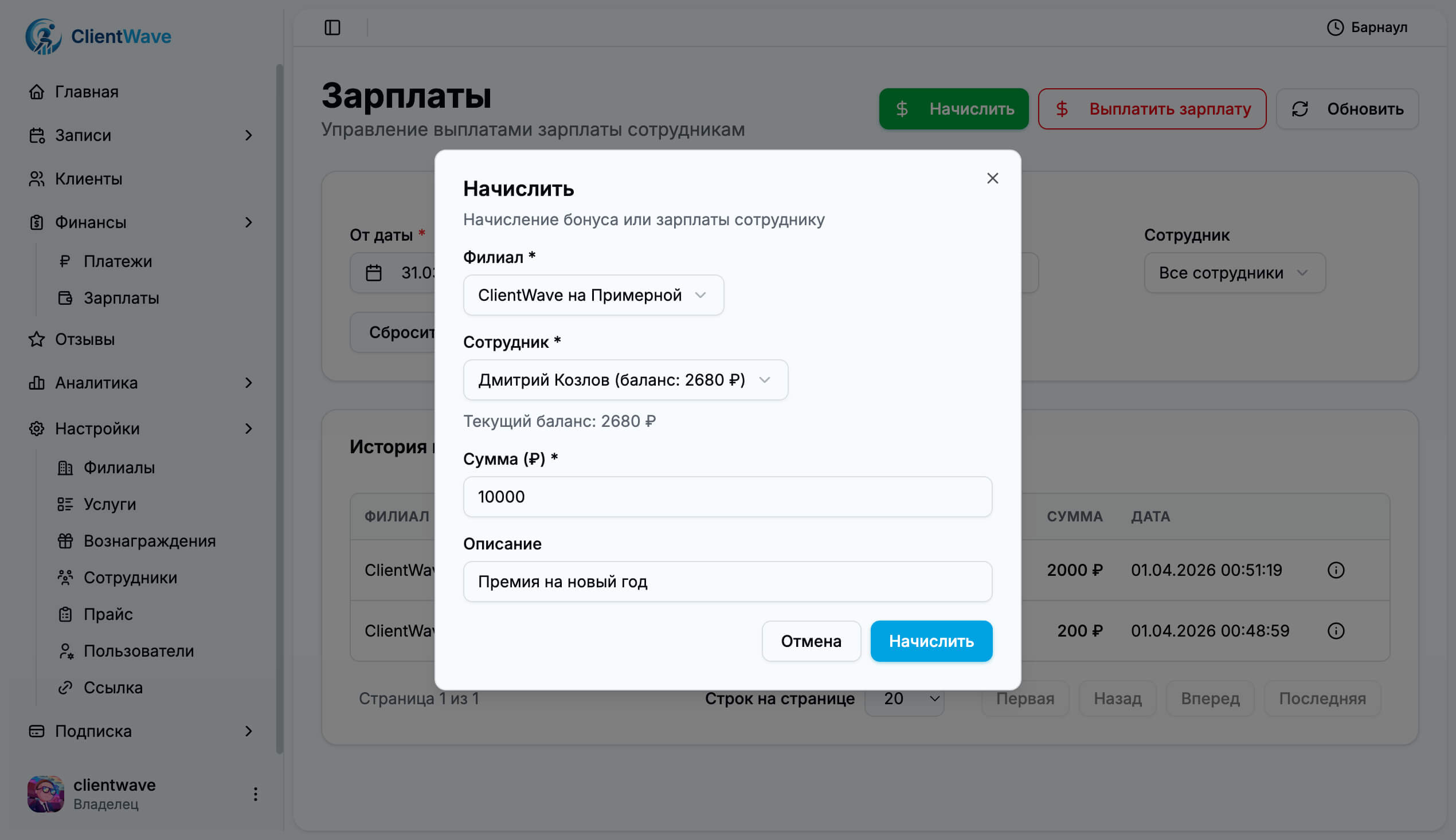
Task: Click the link icon beside Ссылка
Action: [65, 687]
